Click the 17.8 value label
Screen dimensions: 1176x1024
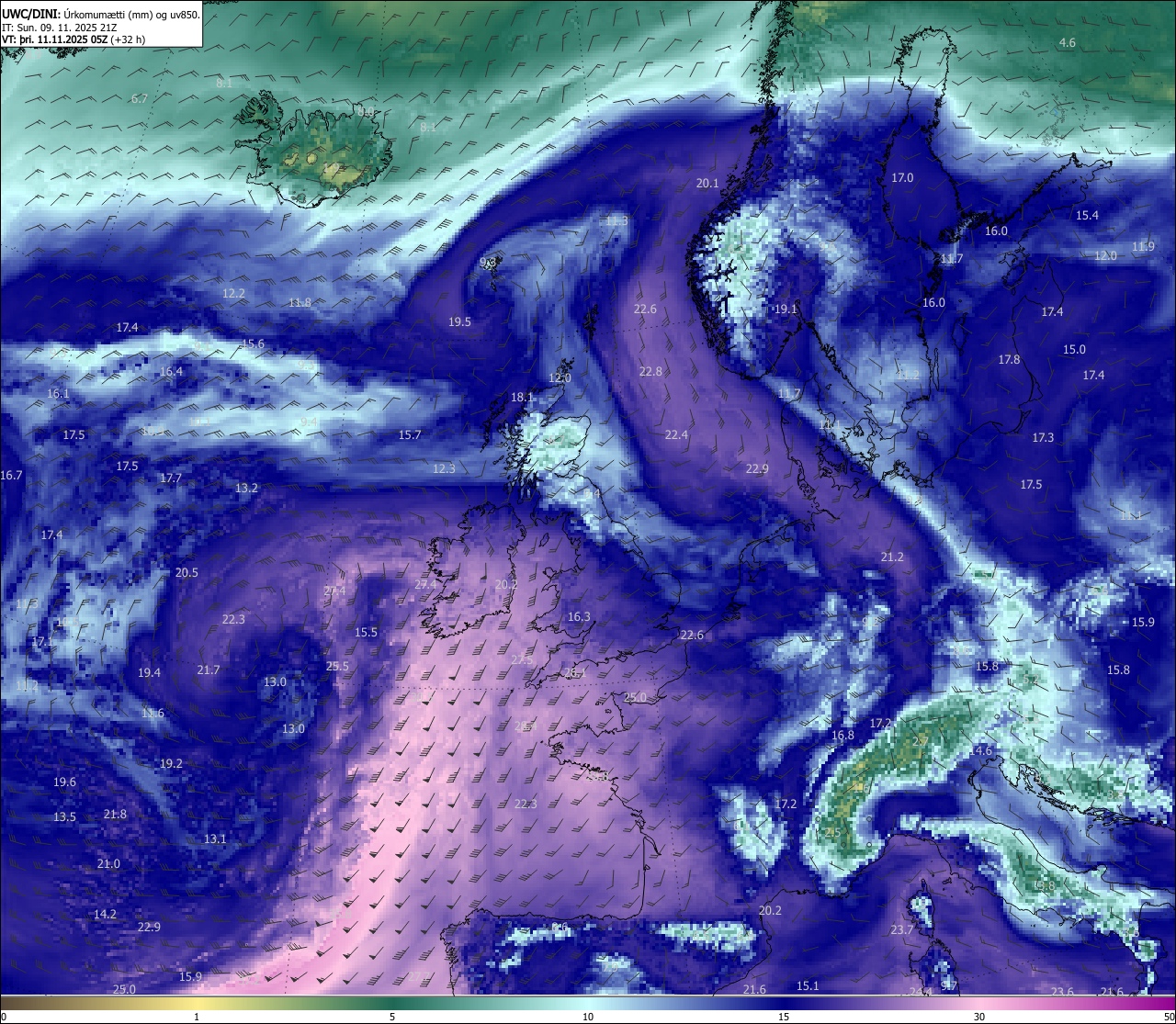tap(1009, 359)
